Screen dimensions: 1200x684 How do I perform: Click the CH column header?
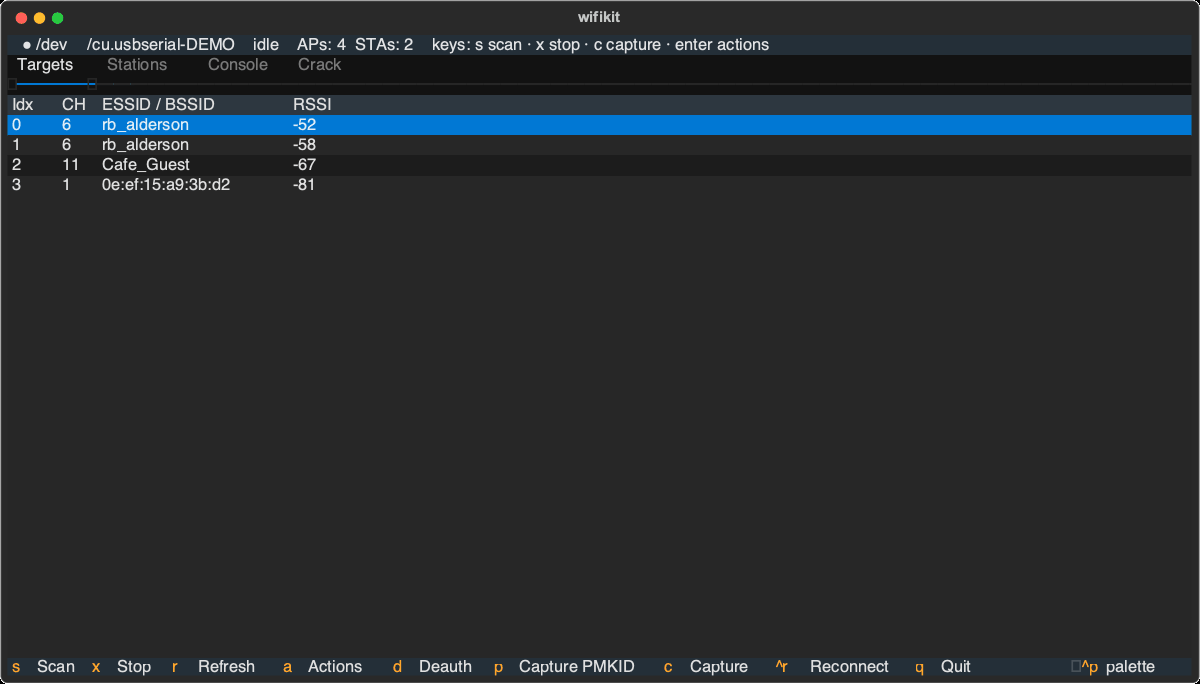[x=74, y=104]
